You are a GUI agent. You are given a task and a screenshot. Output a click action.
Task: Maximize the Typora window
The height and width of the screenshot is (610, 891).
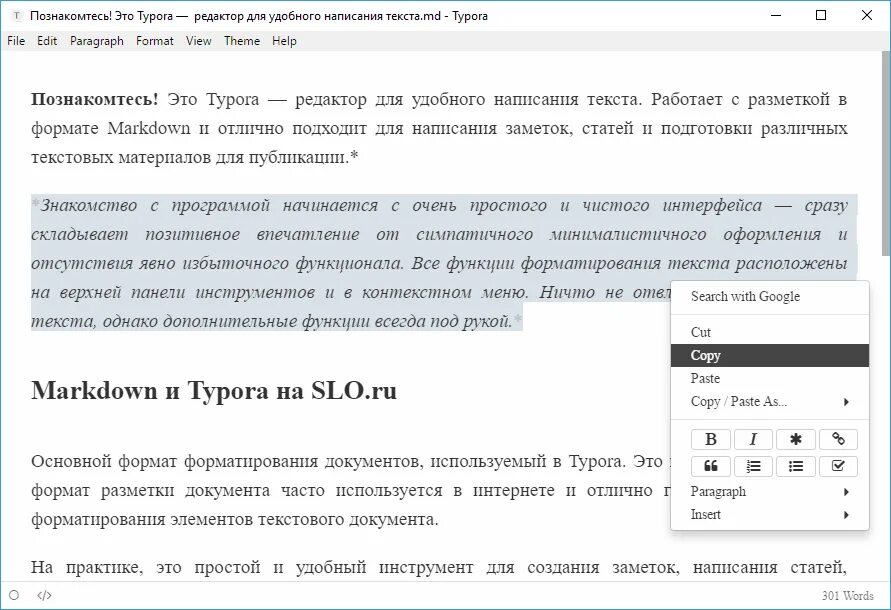[821, 15]
